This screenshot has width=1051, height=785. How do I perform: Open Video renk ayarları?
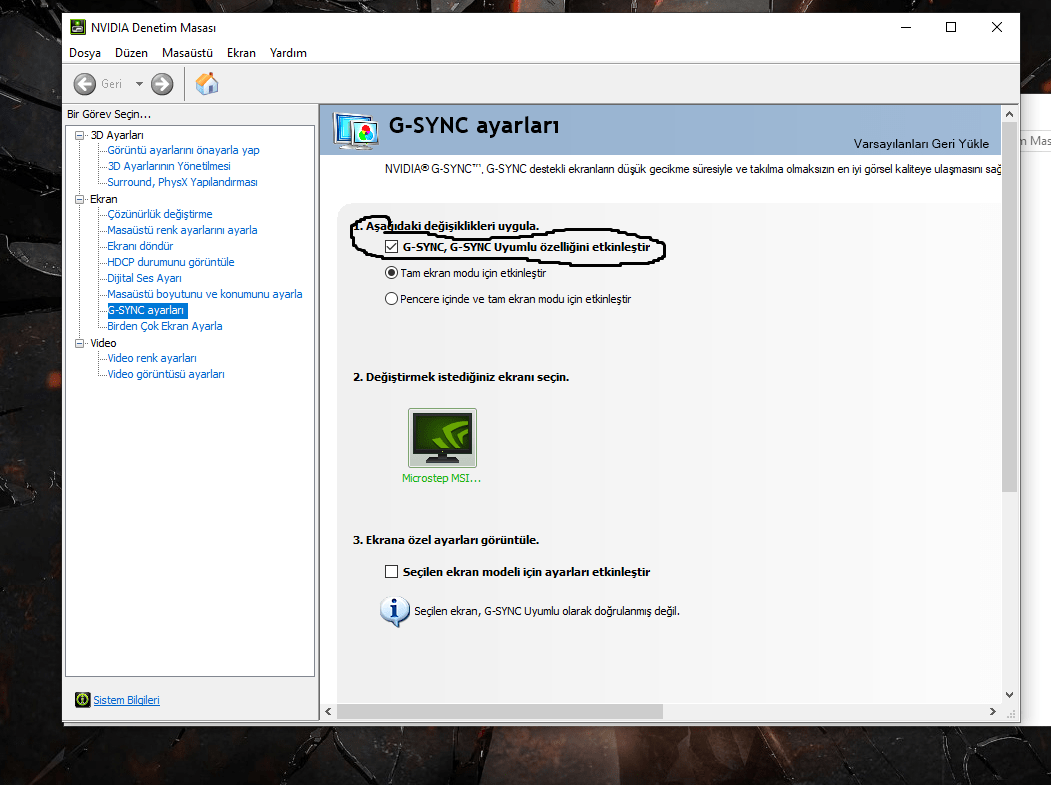[152, 358]
